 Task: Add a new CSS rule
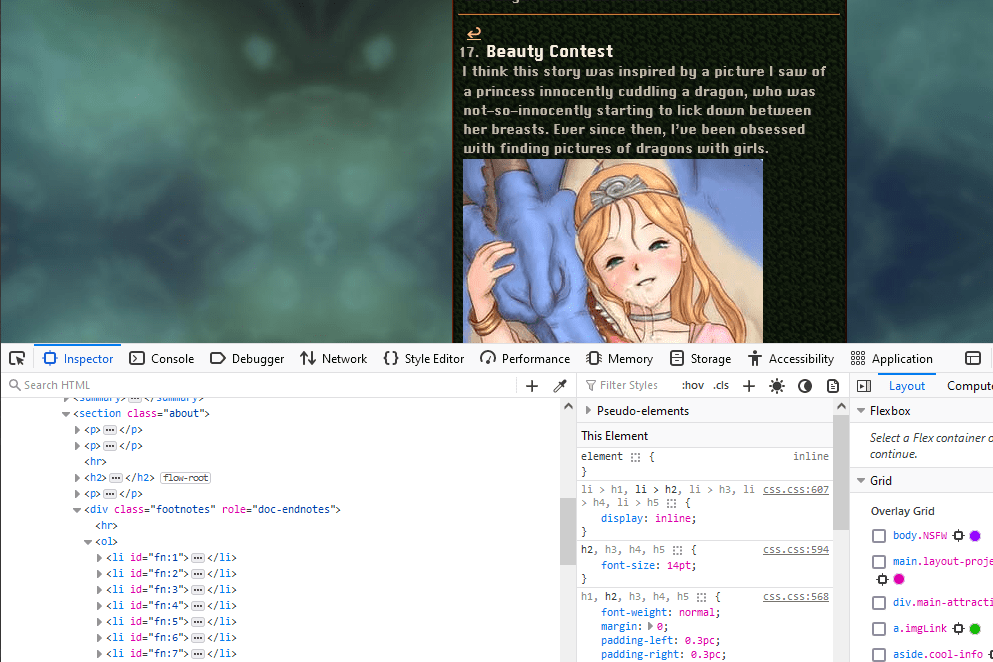pyautogui.click(x=748, y=386)
